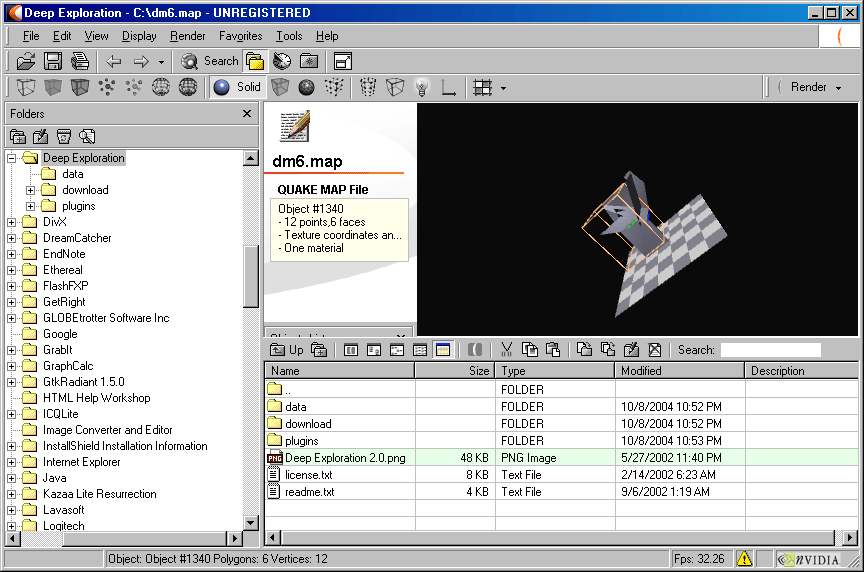The height and width of the screenshot is (572, 864).
Task: Sort files by the Modified column header
Action: [x=679, y=371]
